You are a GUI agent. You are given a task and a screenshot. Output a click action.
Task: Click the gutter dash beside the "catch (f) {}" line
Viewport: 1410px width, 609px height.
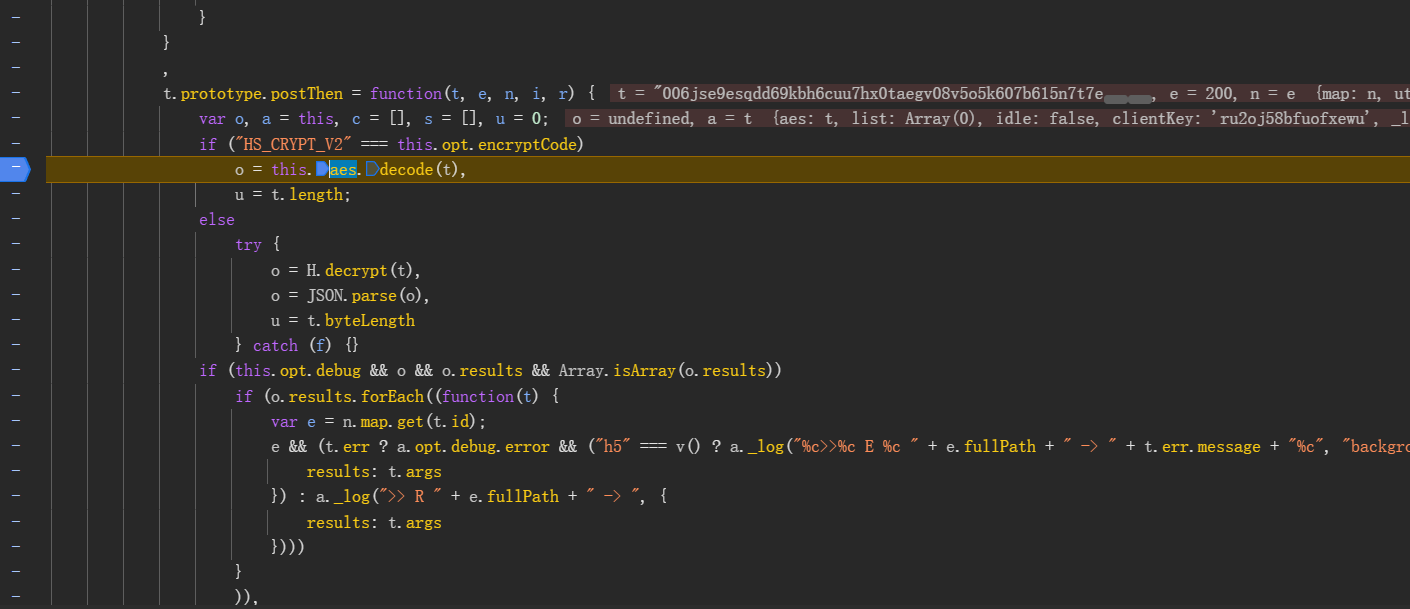16,346
